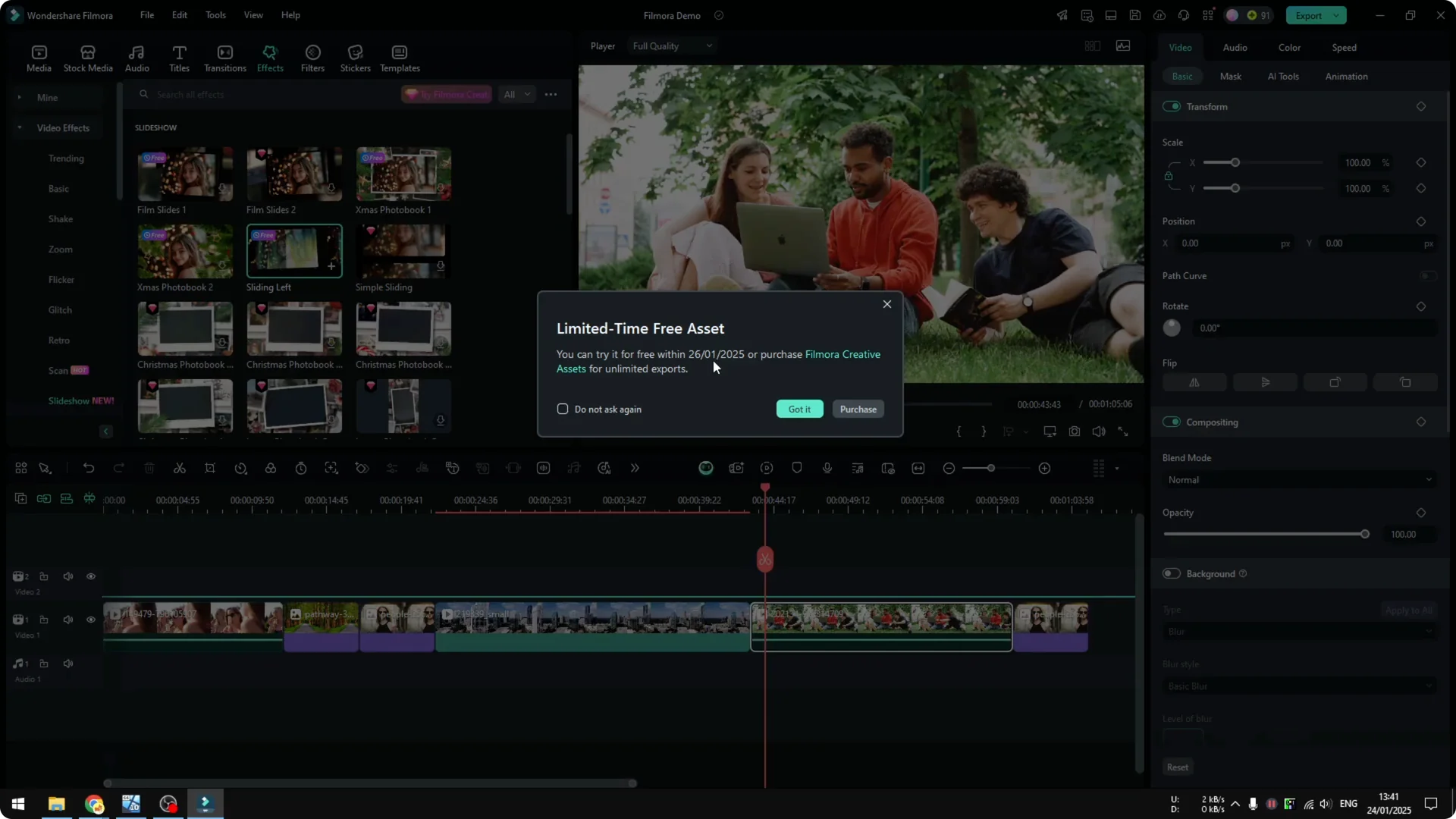
Task: Open the Blend Mode Normal dropdown
Action: coord(1299,480)
